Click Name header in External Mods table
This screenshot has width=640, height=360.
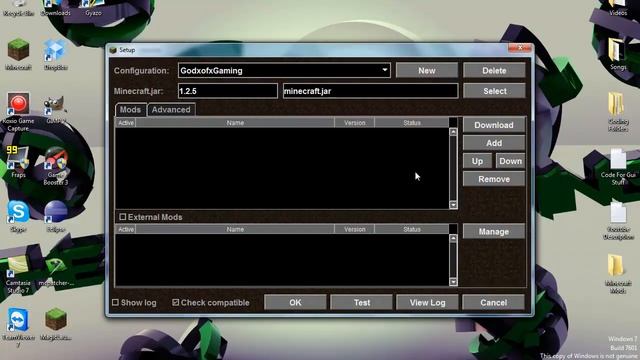235,229
